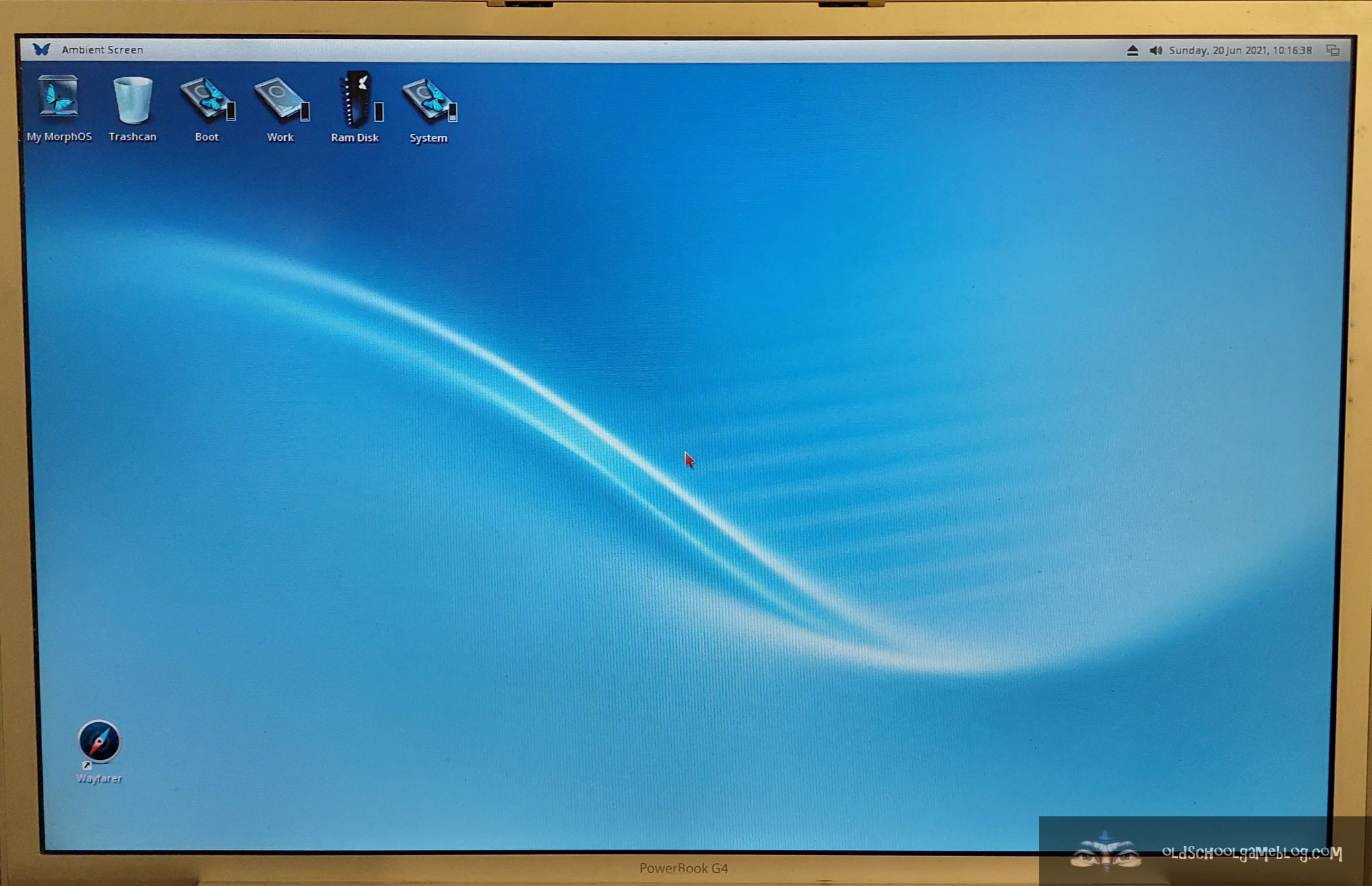Click the blue butterfly logo in title bar
Image resolution: width=1372 pixels, height=886 pixels.
click(41, 50)
